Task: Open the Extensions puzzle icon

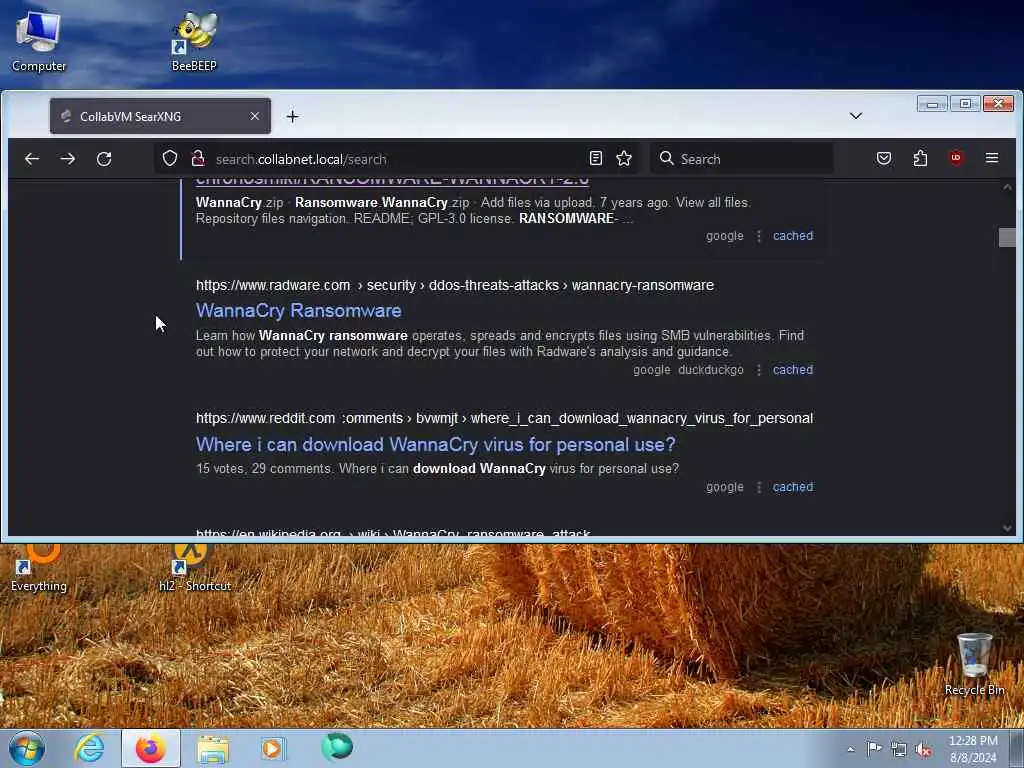Action: pos(920,158)
